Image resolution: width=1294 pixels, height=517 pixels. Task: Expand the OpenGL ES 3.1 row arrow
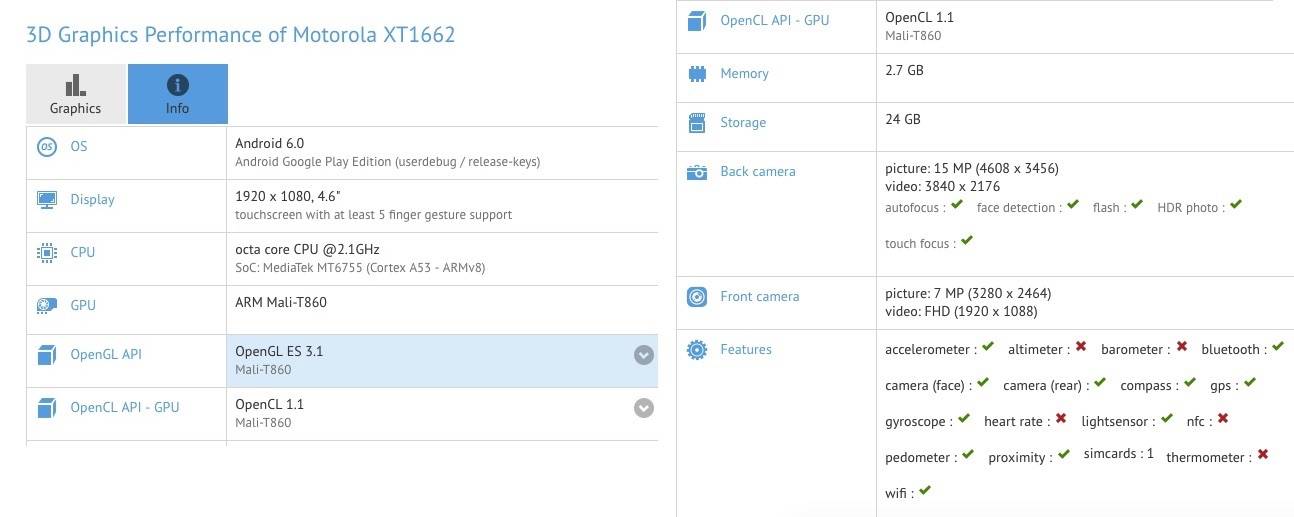(644, 355)
